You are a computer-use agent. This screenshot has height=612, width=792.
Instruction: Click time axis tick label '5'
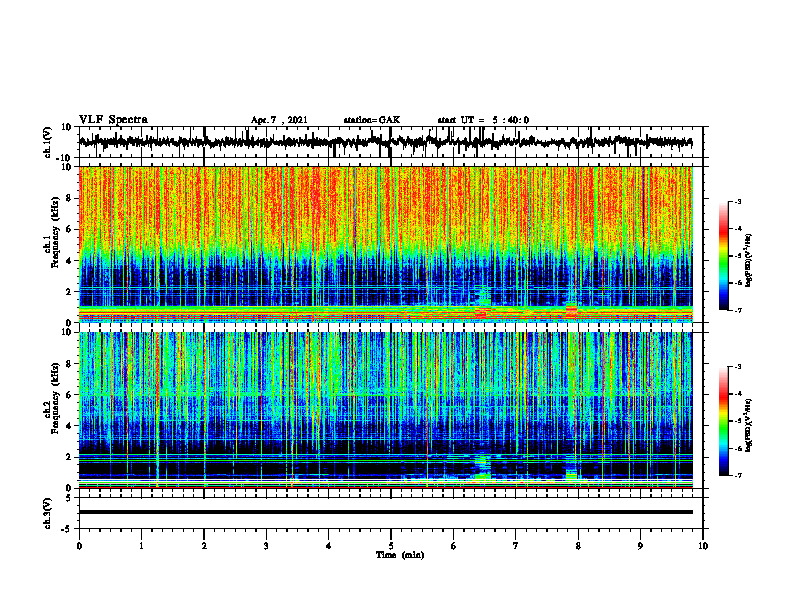[391, 546]
